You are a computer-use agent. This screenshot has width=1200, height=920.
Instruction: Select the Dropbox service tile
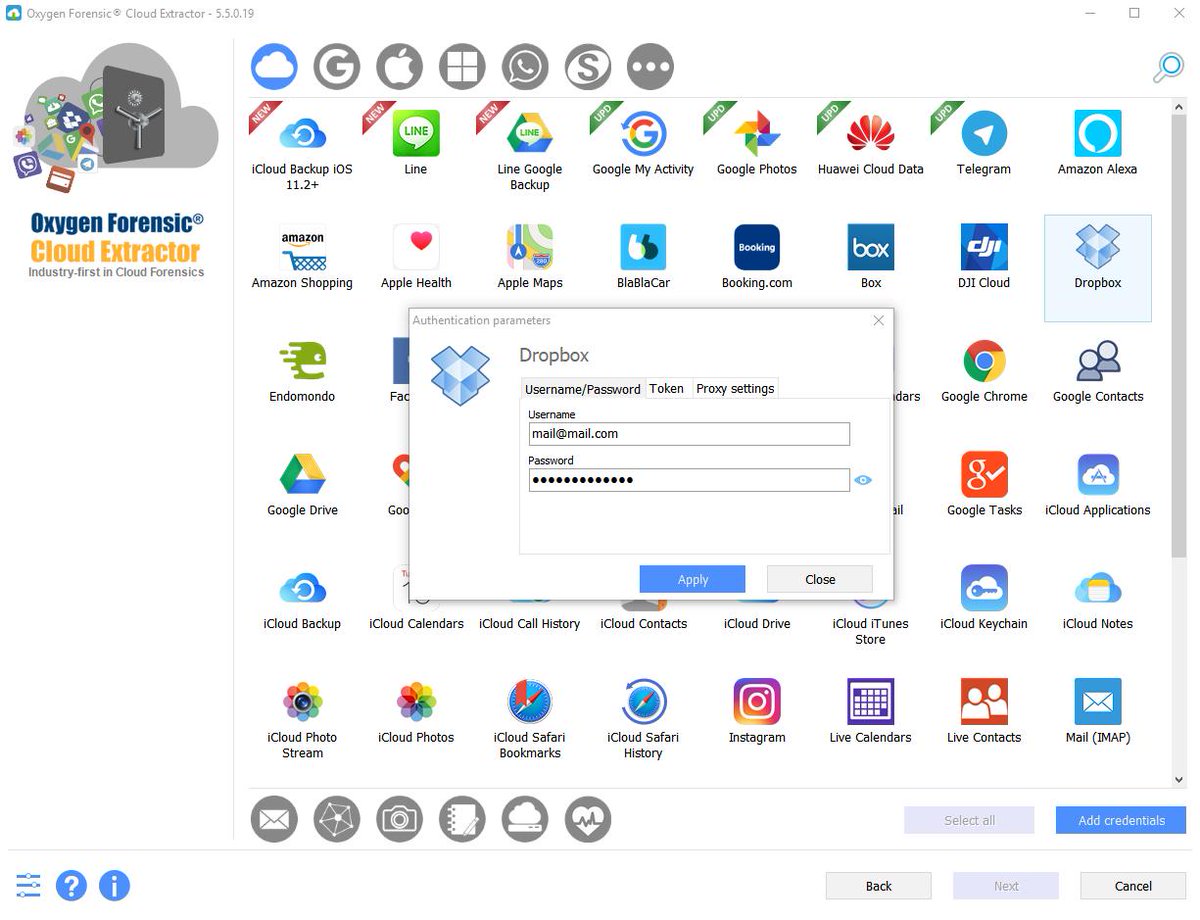click(x=1098, y=268)
